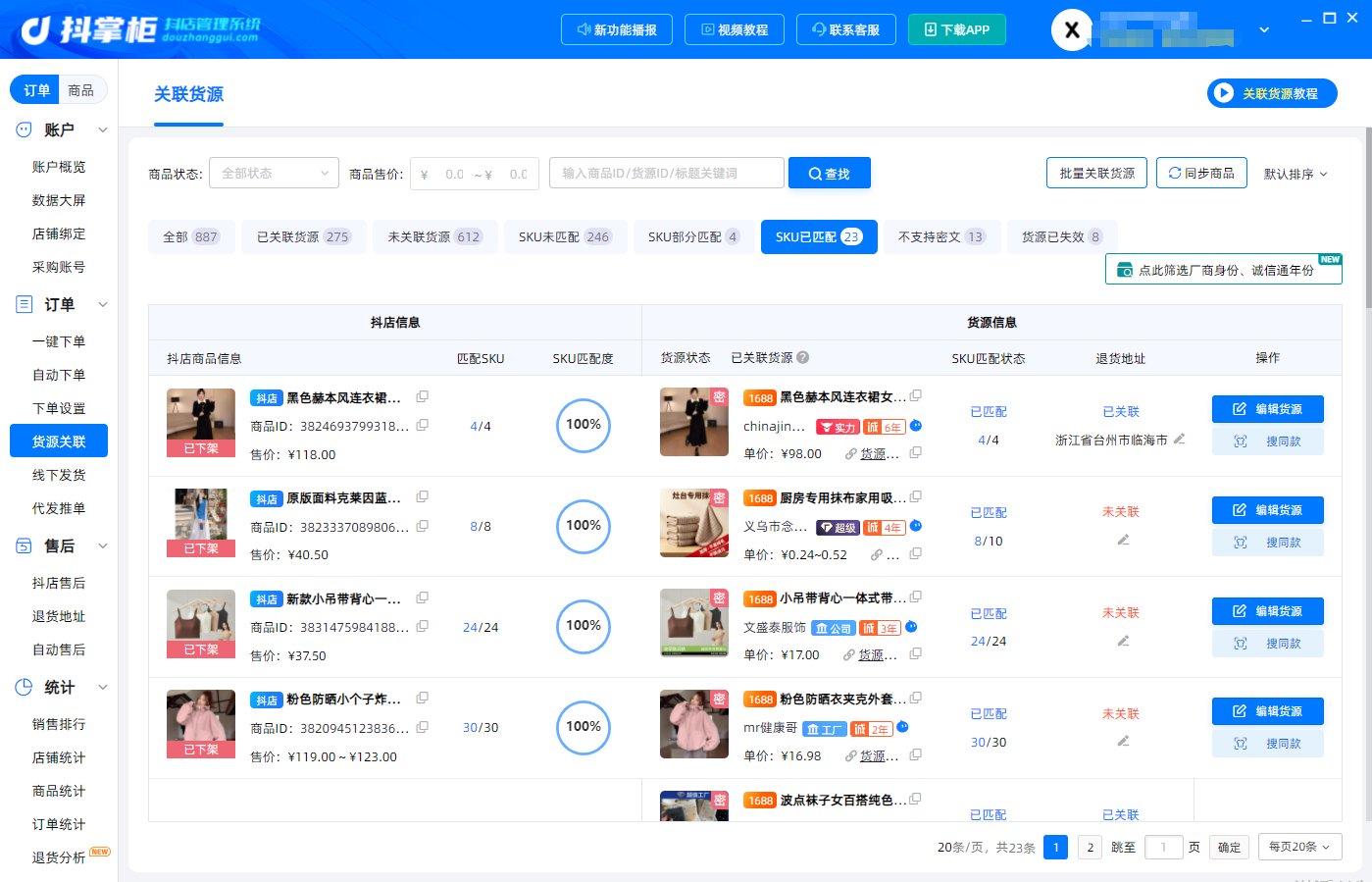
Task: Open account avatar icon in header
Action: (1072, 30)
